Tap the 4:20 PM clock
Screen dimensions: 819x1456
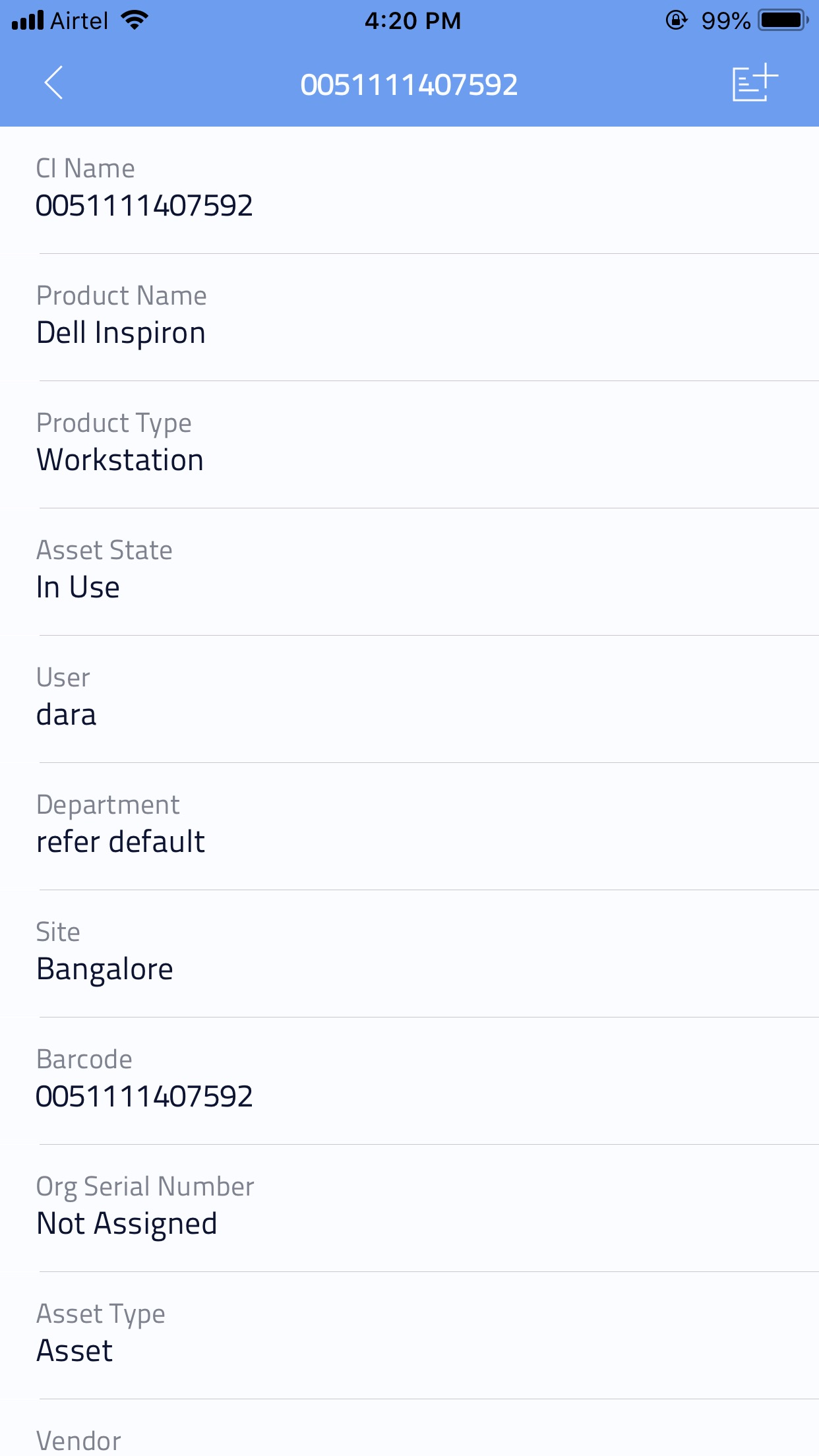pos(413,20)
